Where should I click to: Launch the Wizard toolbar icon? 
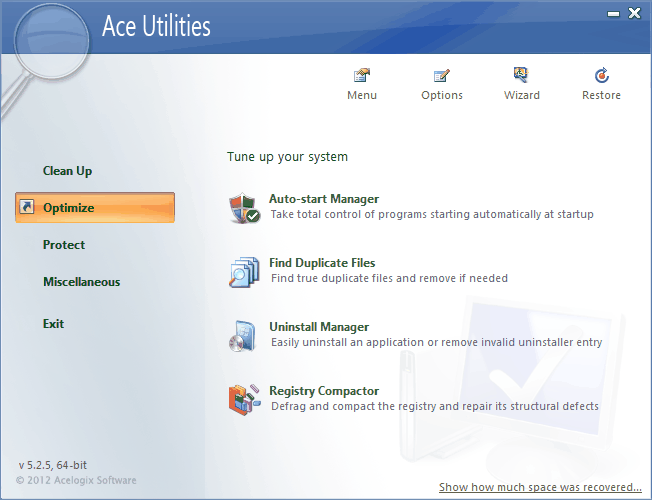point(521,76)
